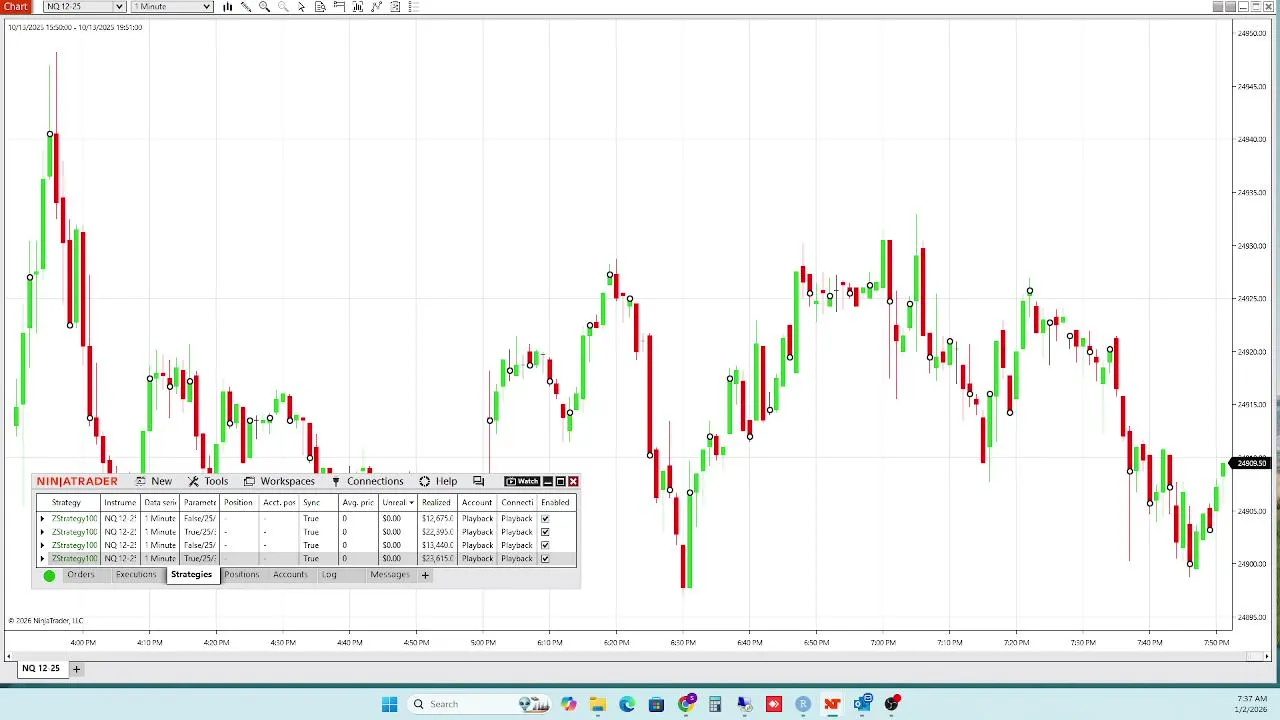
Task: Select the Strategies tab
Action: (x=191, y=575)
